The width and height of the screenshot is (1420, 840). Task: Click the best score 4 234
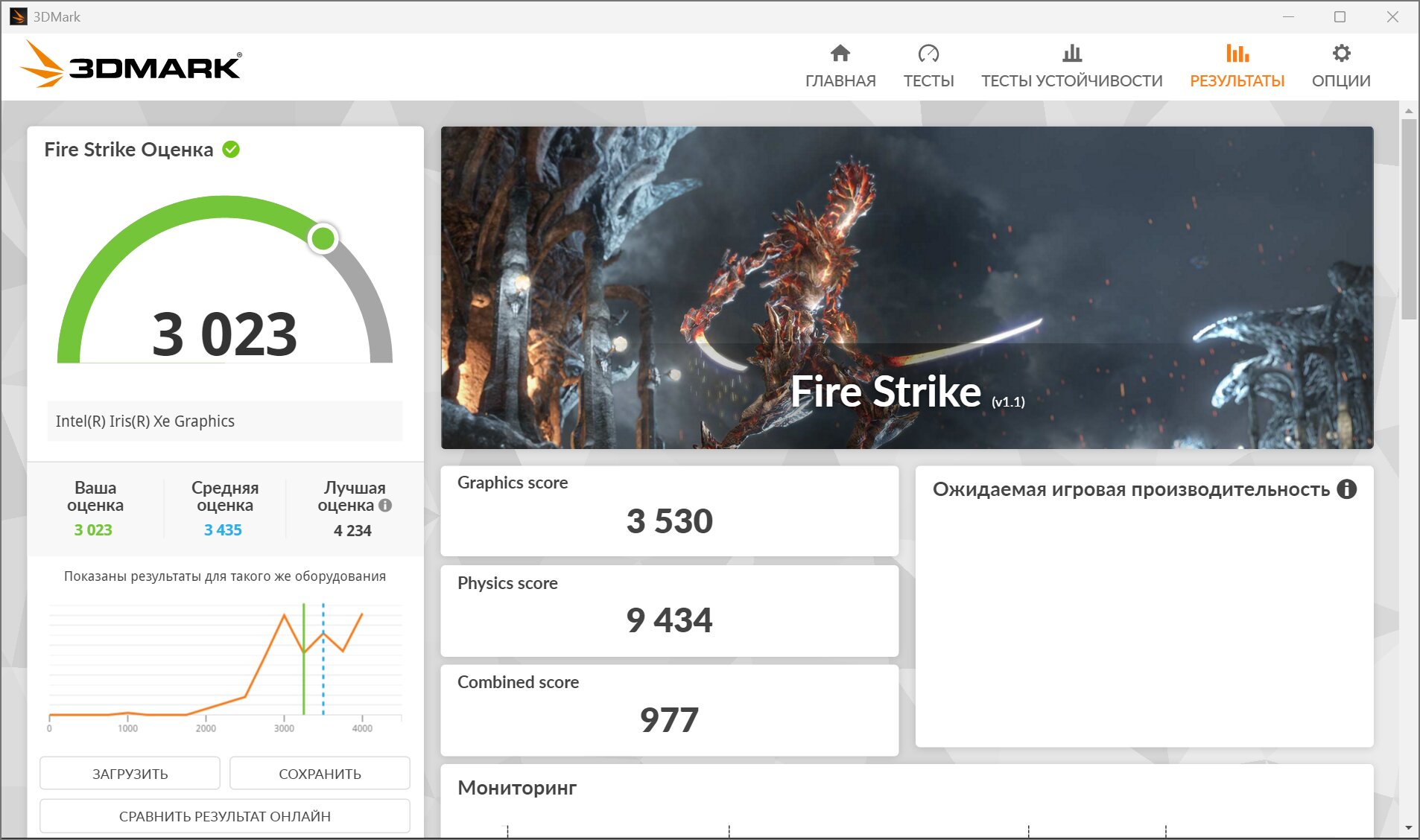click(352, 530)
